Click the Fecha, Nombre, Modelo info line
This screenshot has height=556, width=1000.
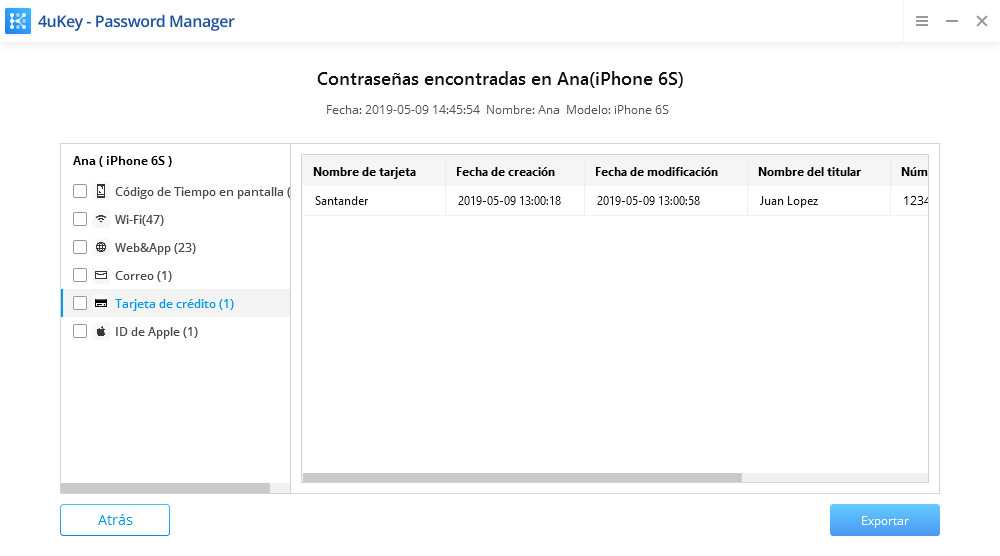497,110
